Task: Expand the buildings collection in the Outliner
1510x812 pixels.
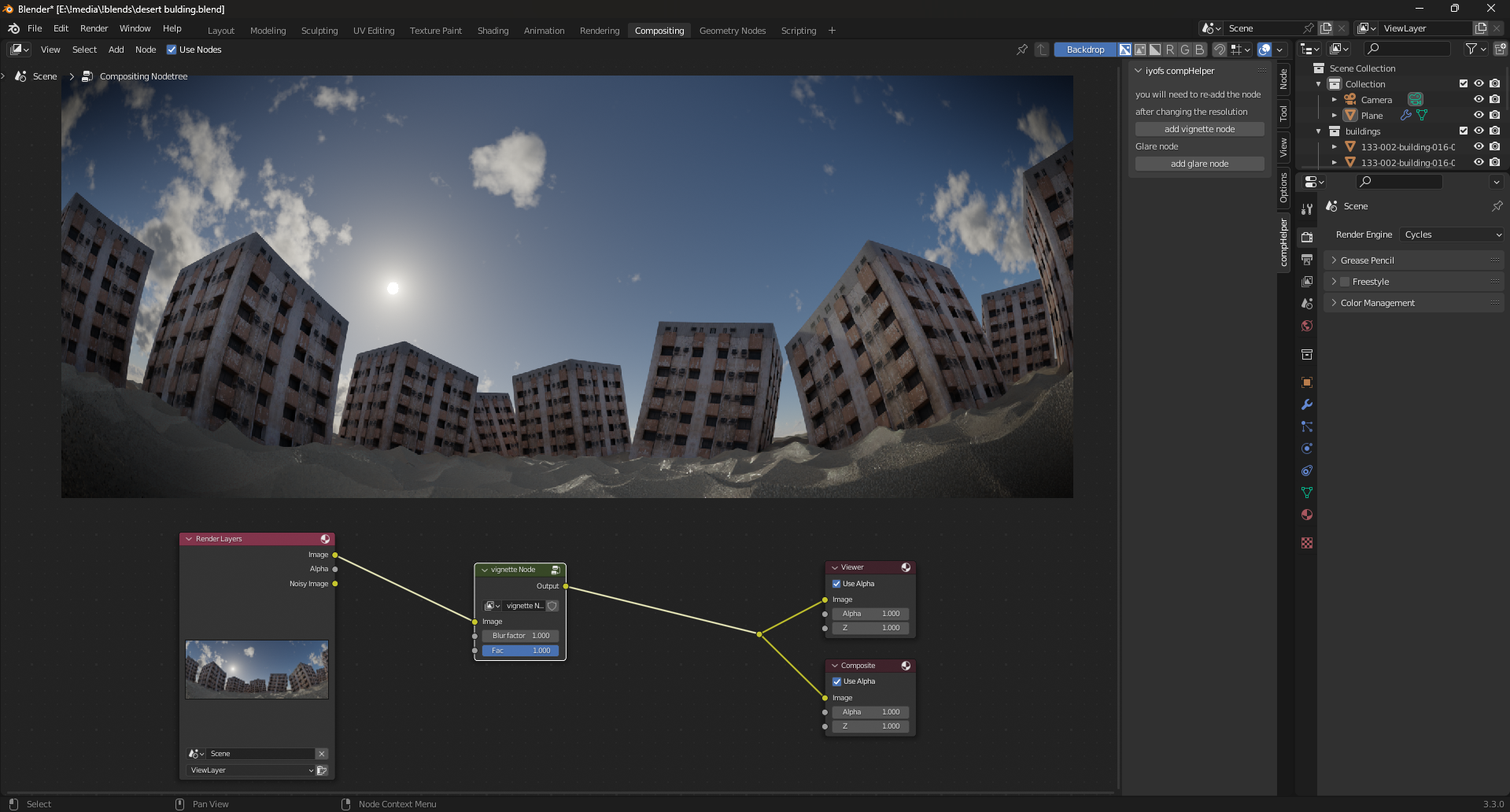Action: [x=1318, y=131]
